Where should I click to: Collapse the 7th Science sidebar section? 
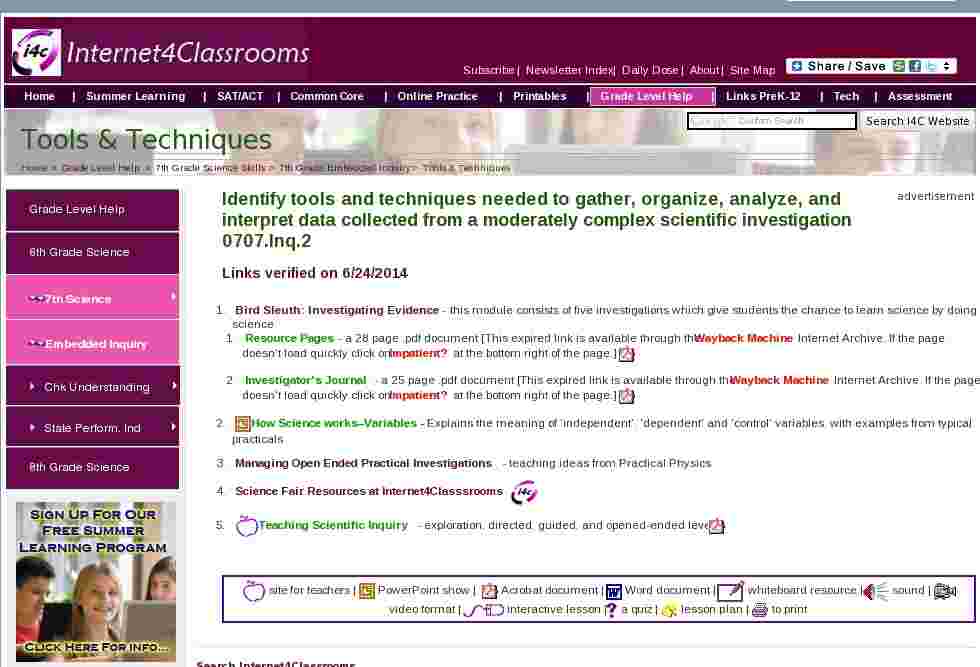coord(92,298)
